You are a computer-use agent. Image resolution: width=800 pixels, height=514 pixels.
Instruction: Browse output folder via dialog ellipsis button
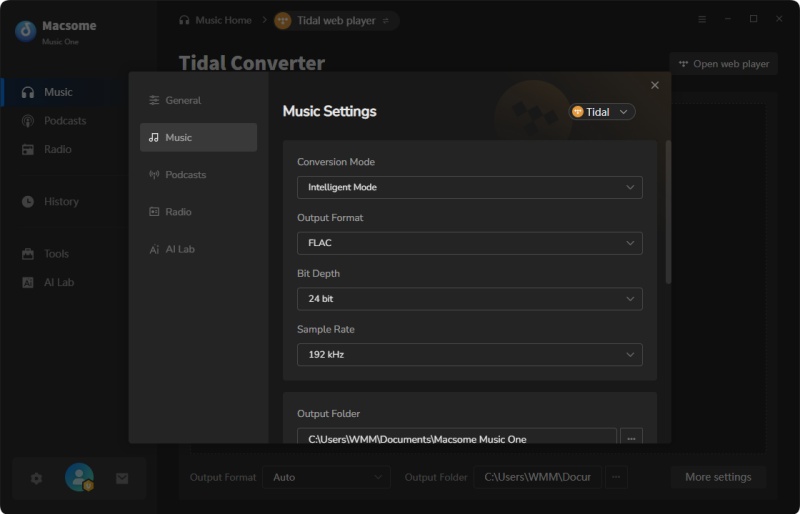631,436
